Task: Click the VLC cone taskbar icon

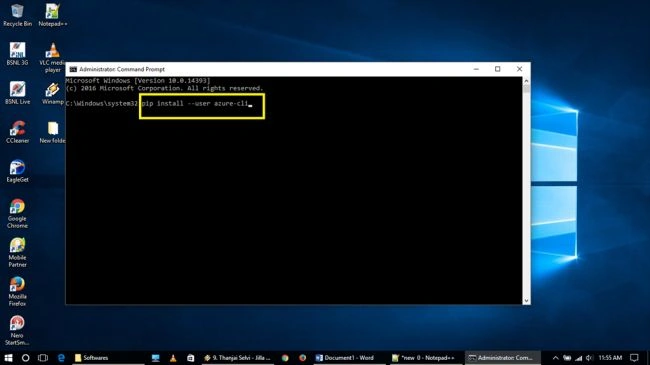Action: click(x=173, y=358)
